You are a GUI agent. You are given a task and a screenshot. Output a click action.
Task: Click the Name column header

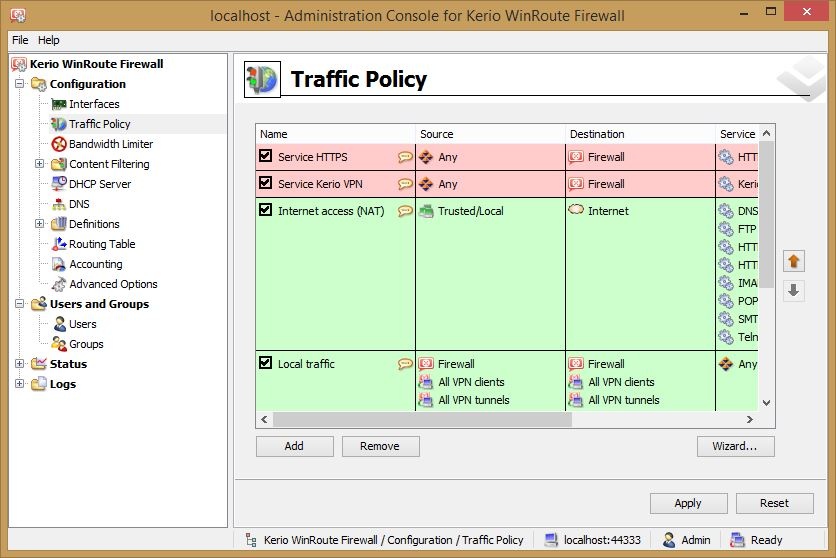click(x=336, y=134)
